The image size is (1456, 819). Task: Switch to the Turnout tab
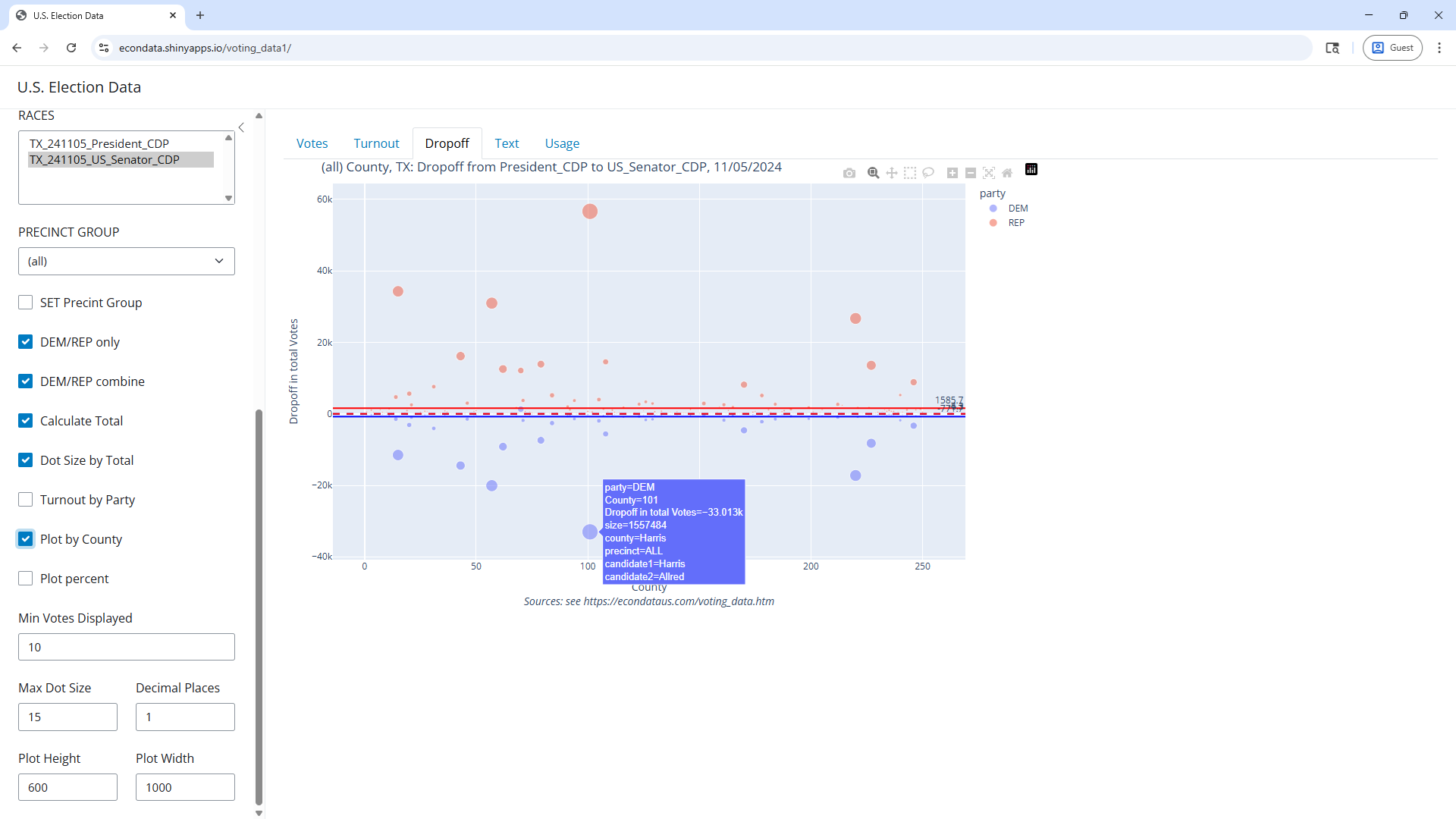[x=376, y=143]
